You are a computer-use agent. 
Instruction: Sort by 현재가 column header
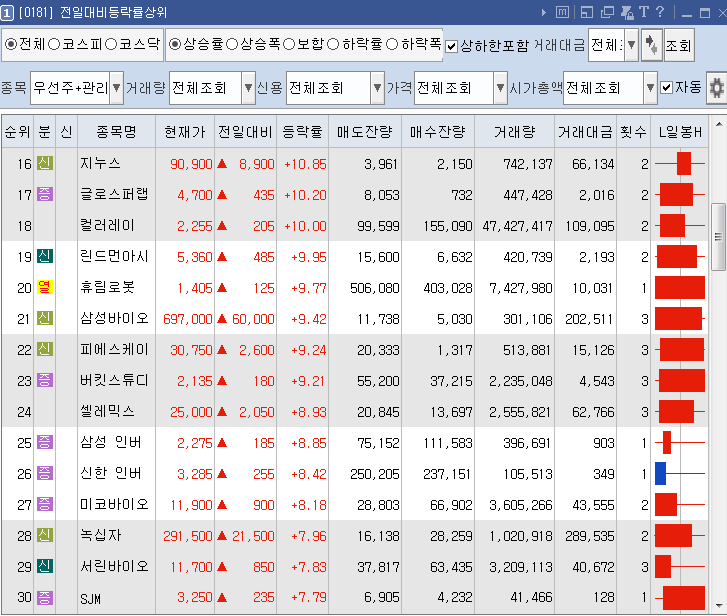click(185, 132)
